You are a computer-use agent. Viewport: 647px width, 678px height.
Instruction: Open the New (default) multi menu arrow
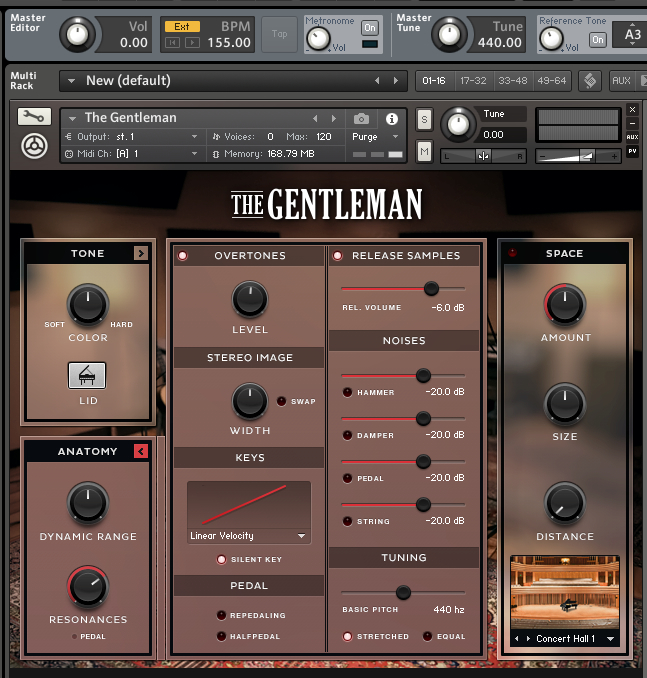tap(71, 81)
